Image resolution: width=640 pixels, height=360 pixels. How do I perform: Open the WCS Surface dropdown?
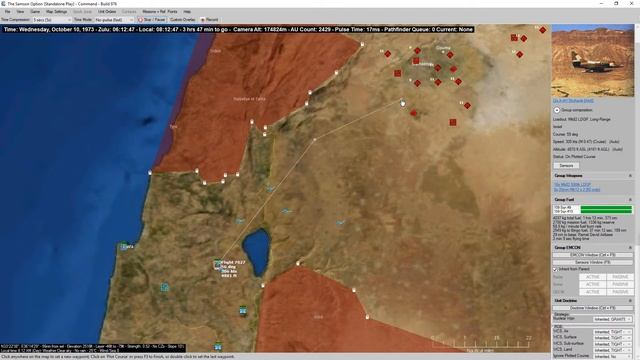612,338
